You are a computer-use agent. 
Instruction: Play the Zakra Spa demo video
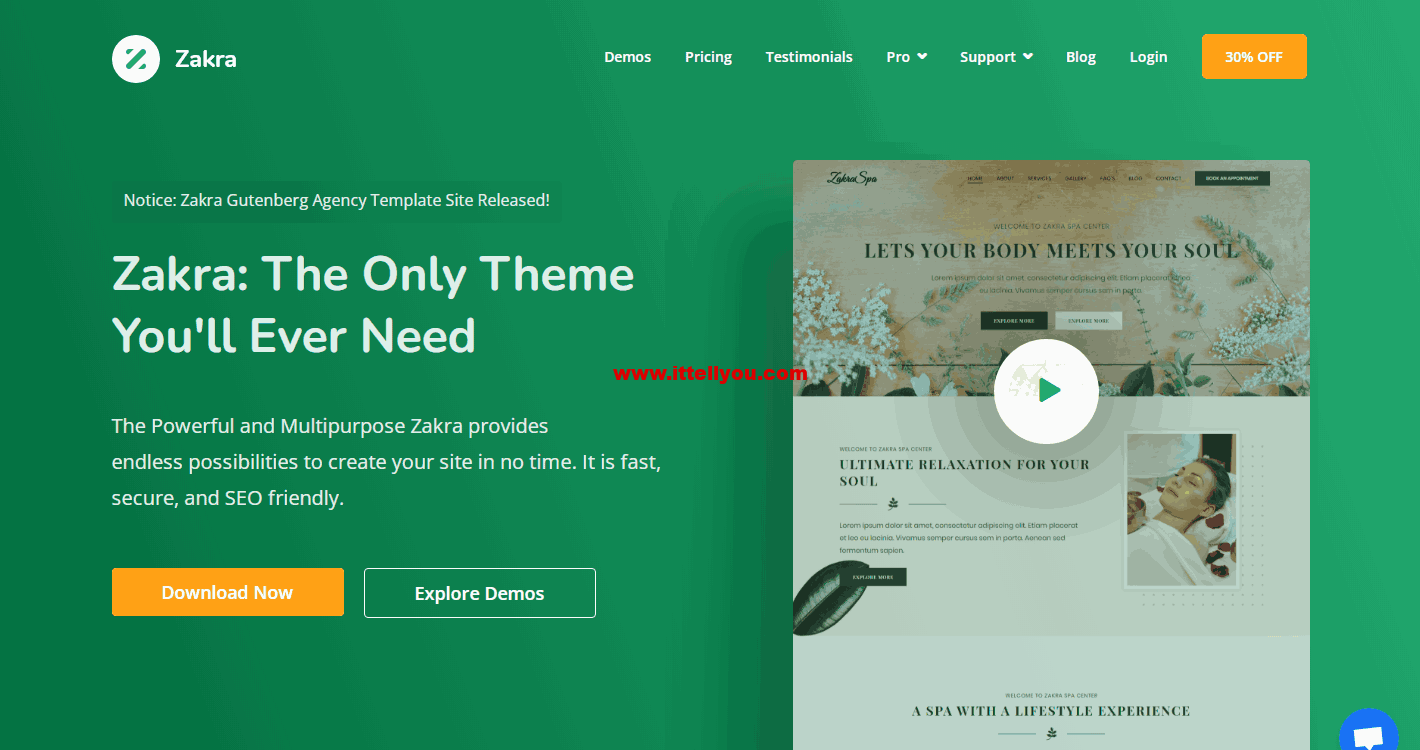(x=1046, y=391)
